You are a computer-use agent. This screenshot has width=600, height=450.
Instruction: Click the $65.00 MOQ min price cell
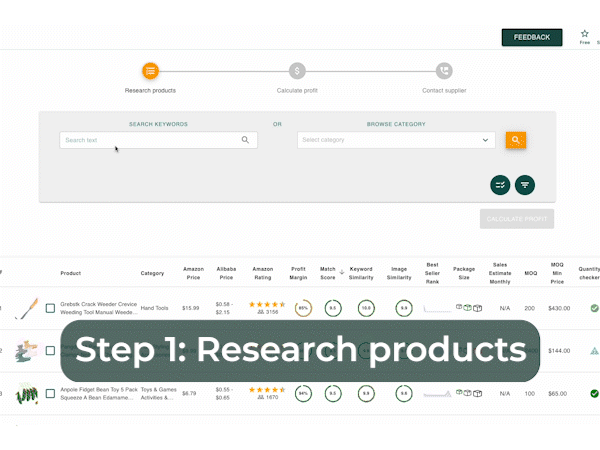click(558, 393)
